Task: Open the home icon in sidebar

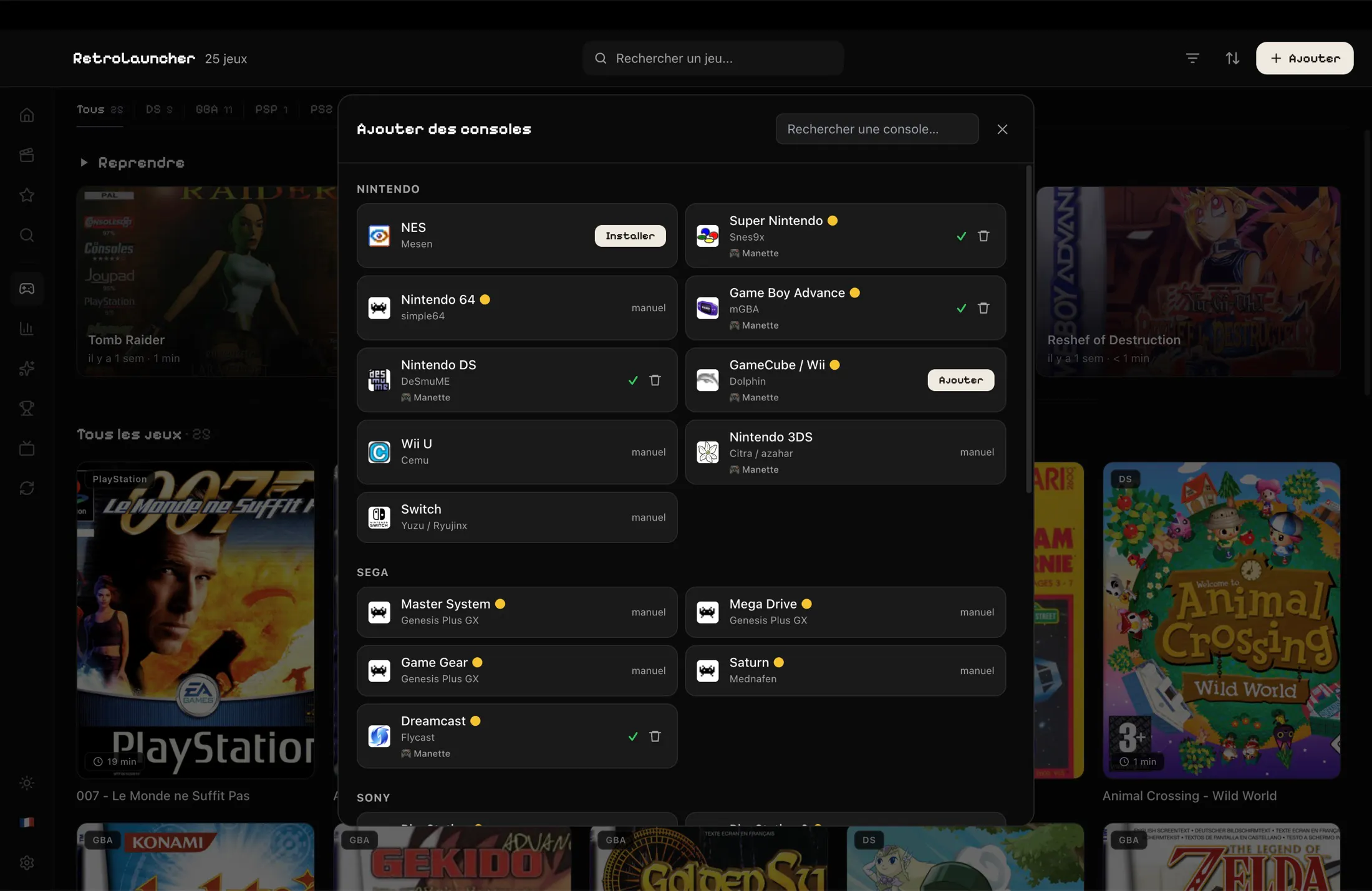Action: pyautogui.click(x=26, y=115)
